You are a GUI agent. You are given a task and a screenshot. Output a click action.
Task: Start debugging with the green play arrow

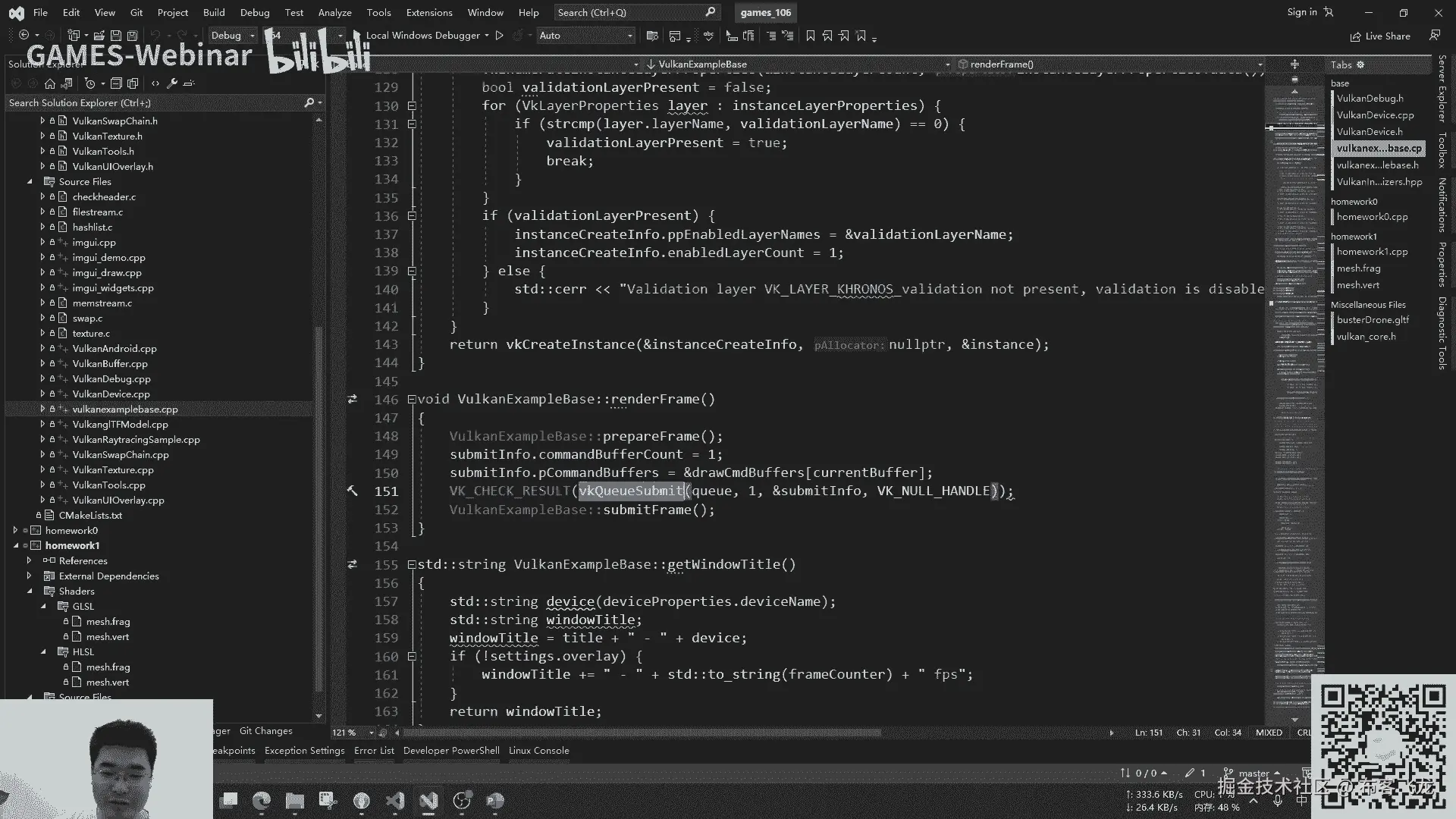499,36
